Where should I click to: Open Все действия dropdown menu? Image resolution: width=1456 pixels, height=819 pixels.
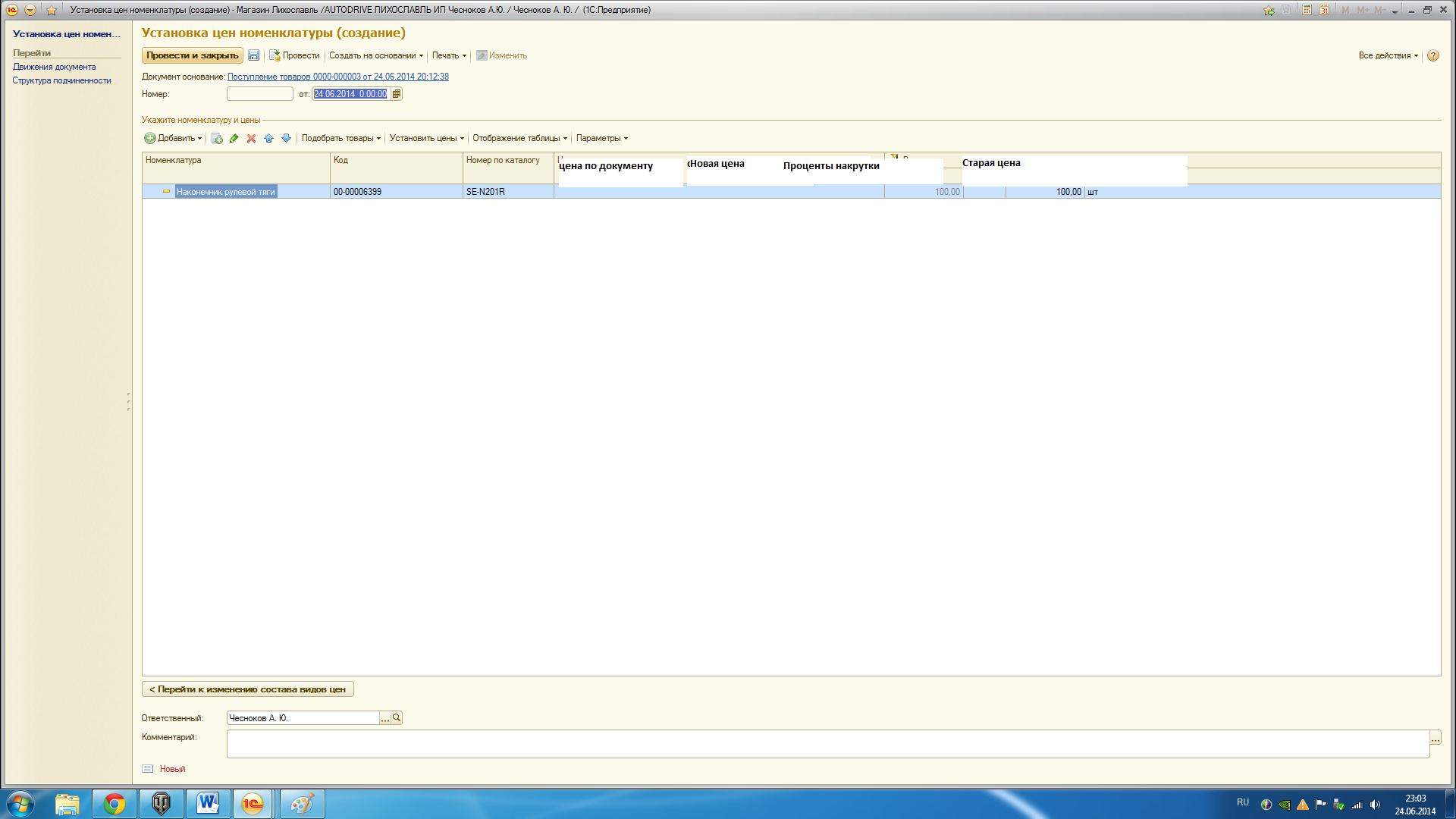click(1387, 55)
